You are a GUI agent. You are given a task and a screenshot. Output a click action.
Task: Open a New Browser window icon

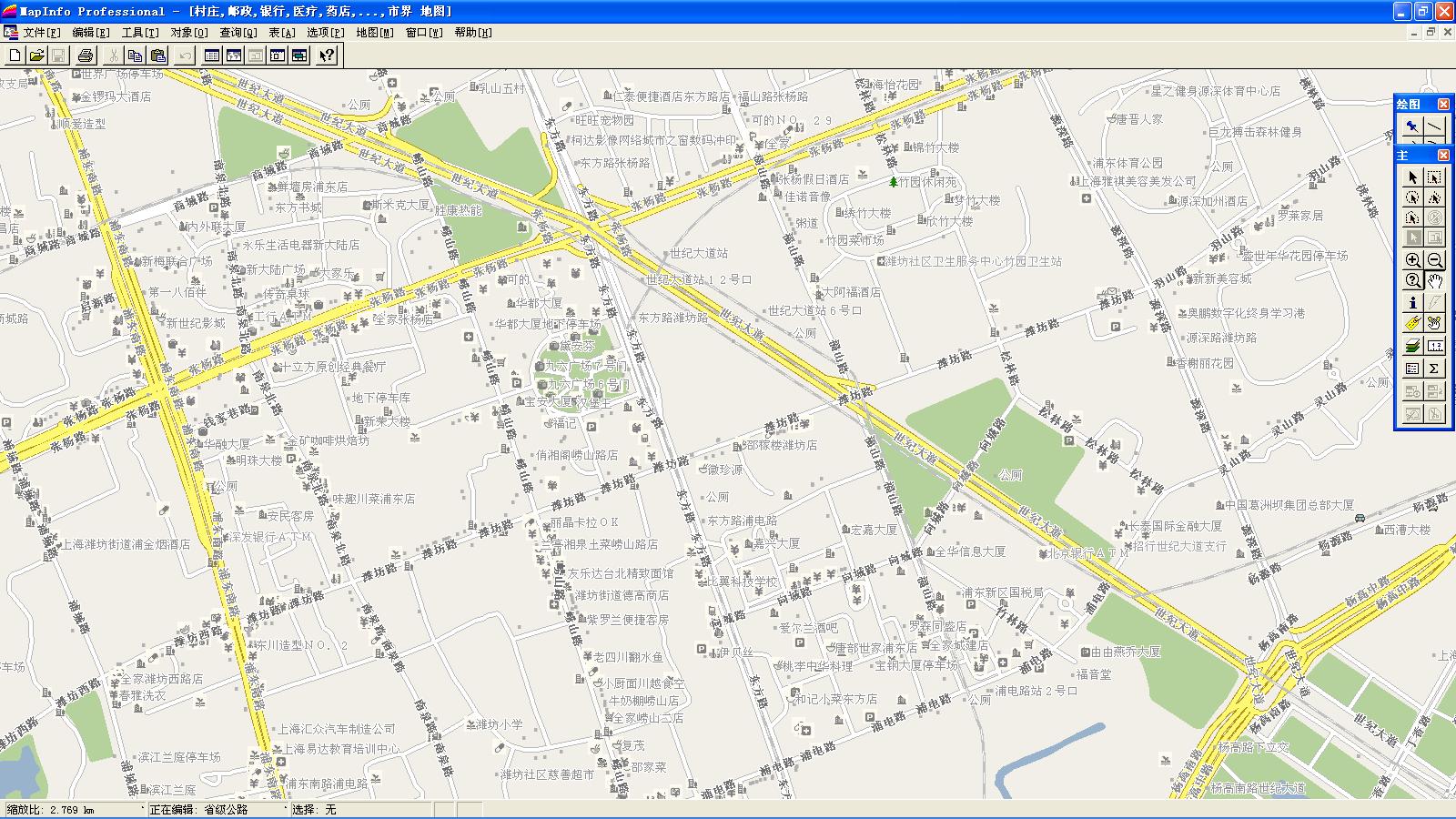click(212, 56)
